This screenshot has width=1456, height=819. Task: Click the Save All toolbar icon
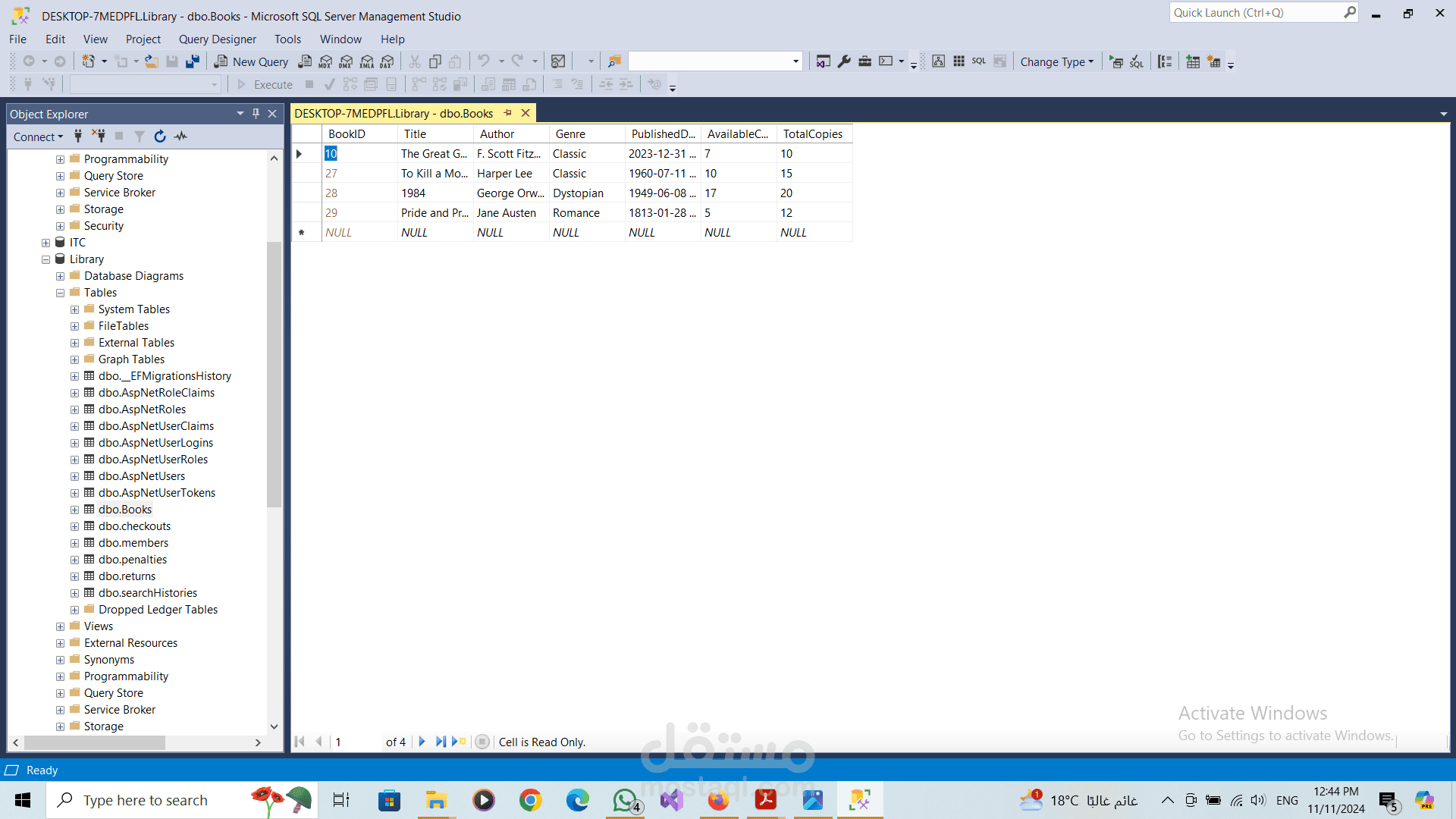point(193,61)
